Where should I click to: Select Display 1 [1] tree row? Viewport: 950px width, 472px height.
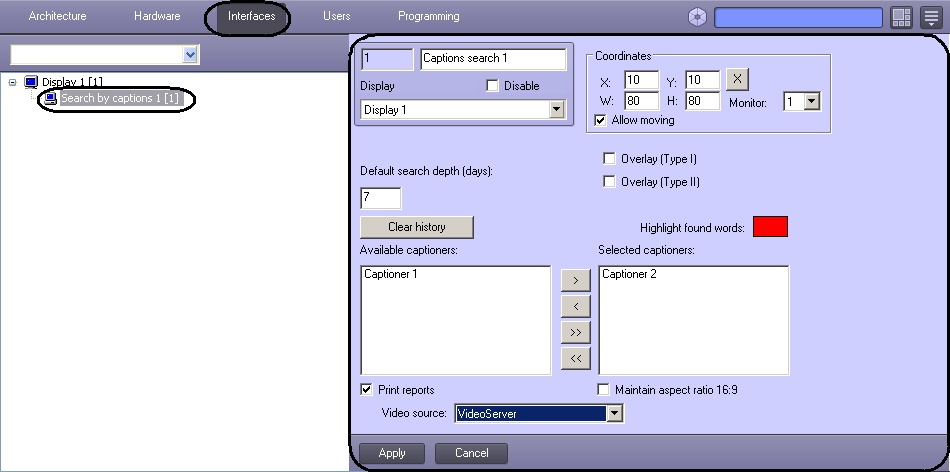point(72,82)
